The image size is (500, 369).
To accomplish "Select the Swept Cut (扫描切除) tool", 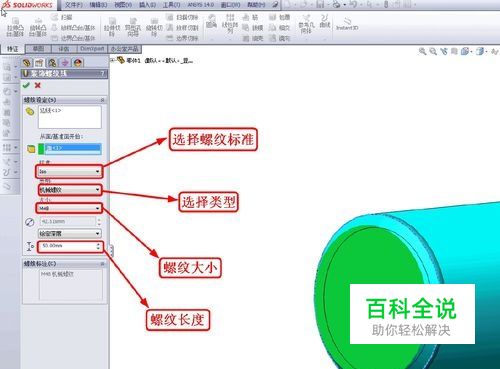I will click(182, 17).
